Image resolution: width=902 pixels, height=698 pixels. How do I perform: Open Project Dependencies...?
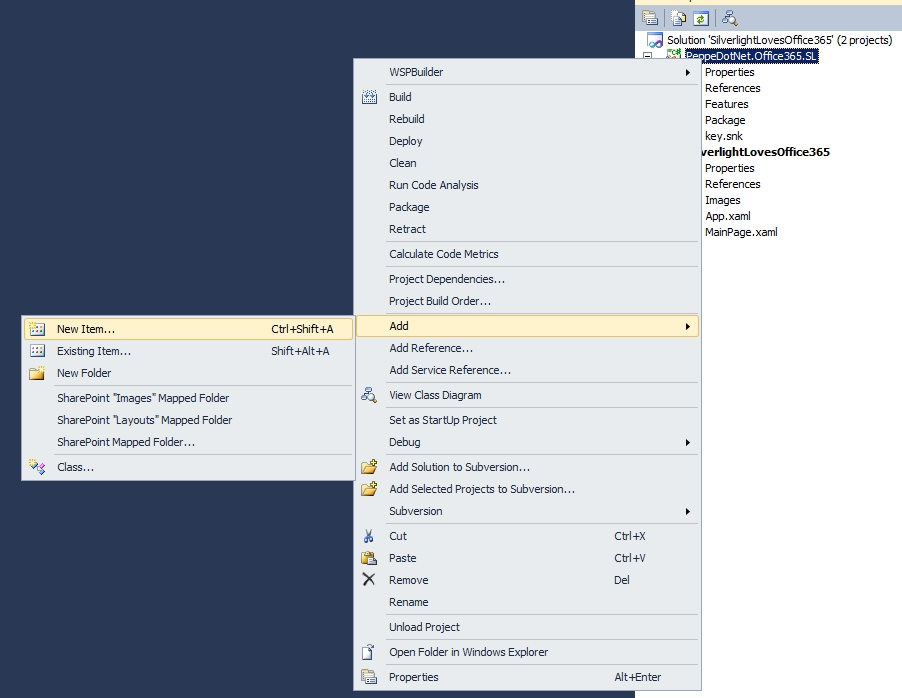click(528, 279)
